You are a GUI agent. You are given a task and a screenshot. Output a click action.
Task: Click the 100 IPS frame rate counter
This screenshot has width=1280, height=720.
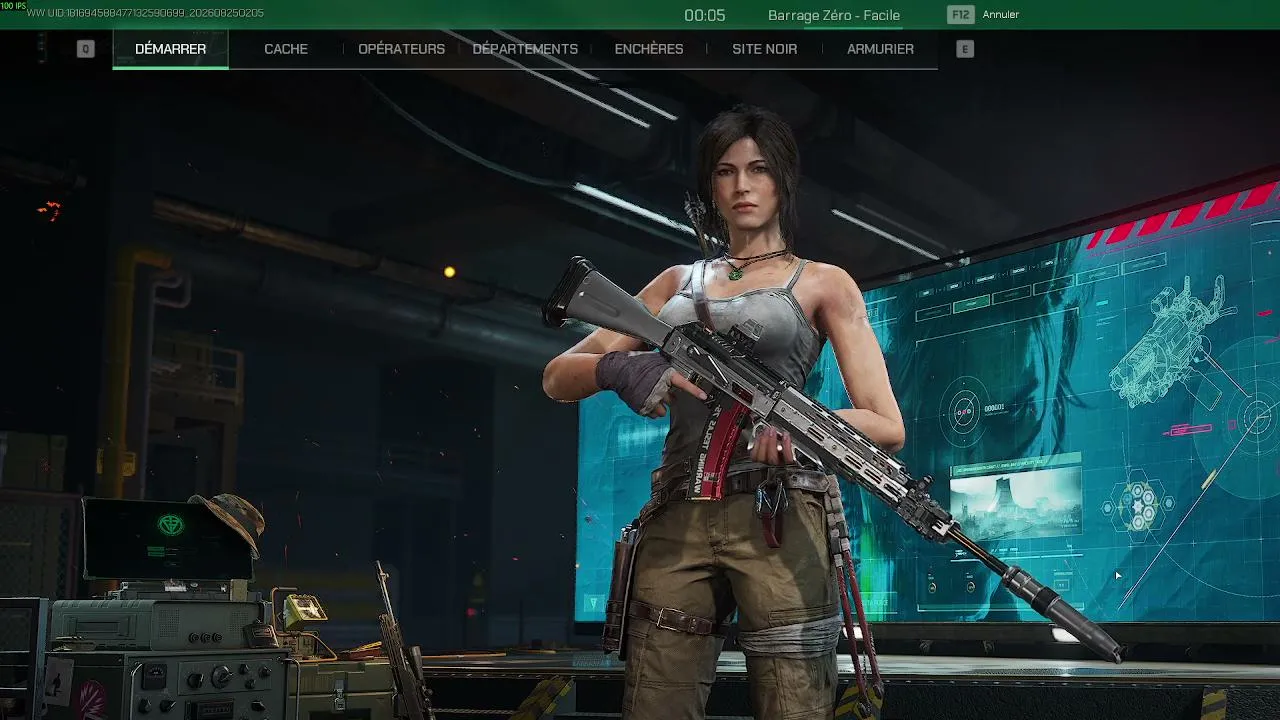(13, 5)
